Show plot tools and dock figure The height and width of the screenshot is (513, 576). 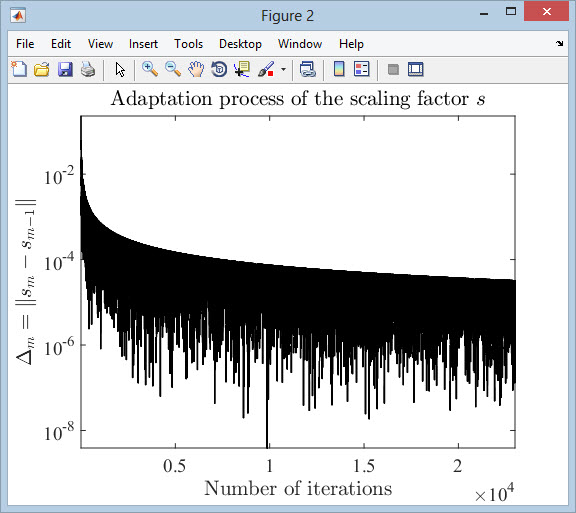(x=415, y=69)
